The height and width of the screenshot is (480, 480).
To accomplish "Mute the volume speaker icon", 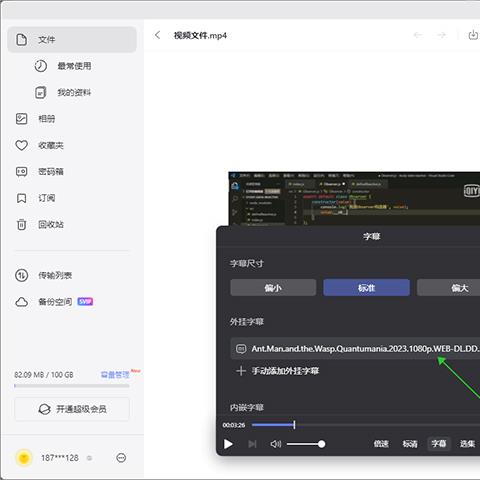I will 276,444.
